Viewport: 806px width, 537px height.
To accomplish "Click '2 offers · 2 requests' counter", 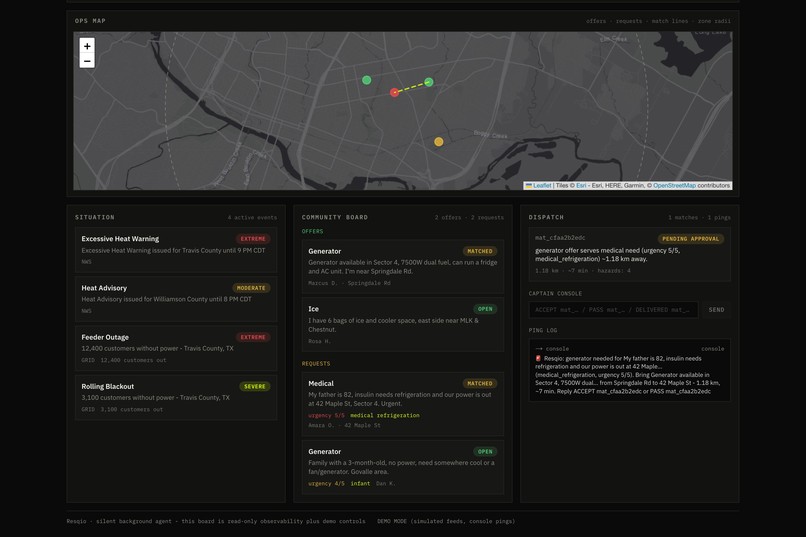I will coord(469,217).
